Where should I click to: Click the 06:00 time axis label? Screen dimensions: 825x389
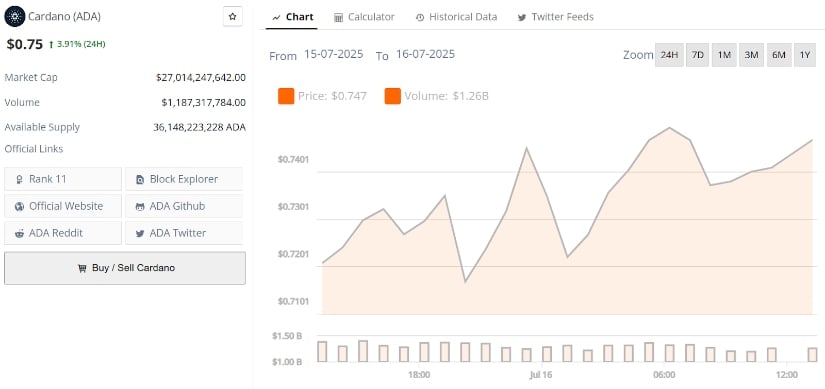click(x=664, y=375)
